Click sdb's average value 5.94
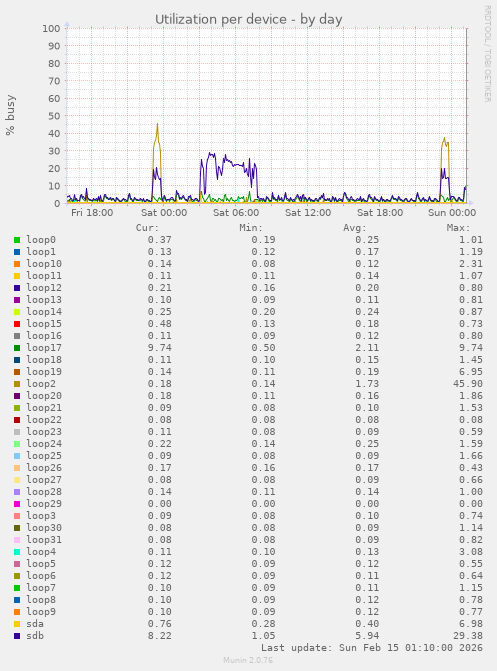Image resolution: width=497 pixels, height=671 pixels. point(367,636)
